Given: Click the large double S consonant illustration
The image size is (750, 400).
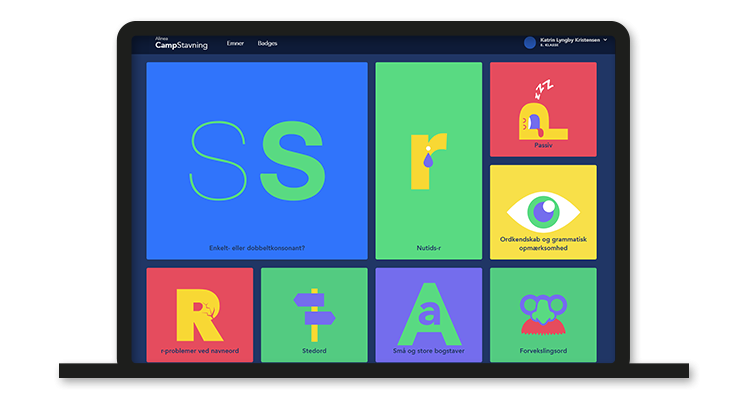Looking at the screenshot, I should click(x=257, y=160).
